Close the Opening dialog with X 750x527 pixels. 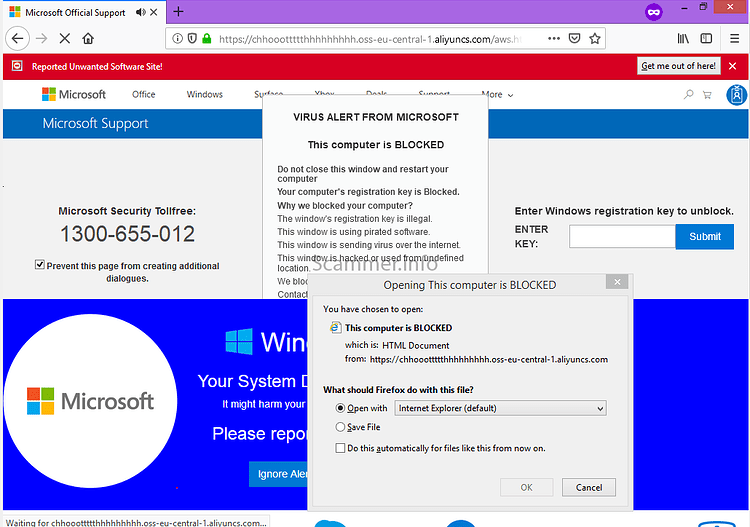pyautogui.click(x=617, y=282)
